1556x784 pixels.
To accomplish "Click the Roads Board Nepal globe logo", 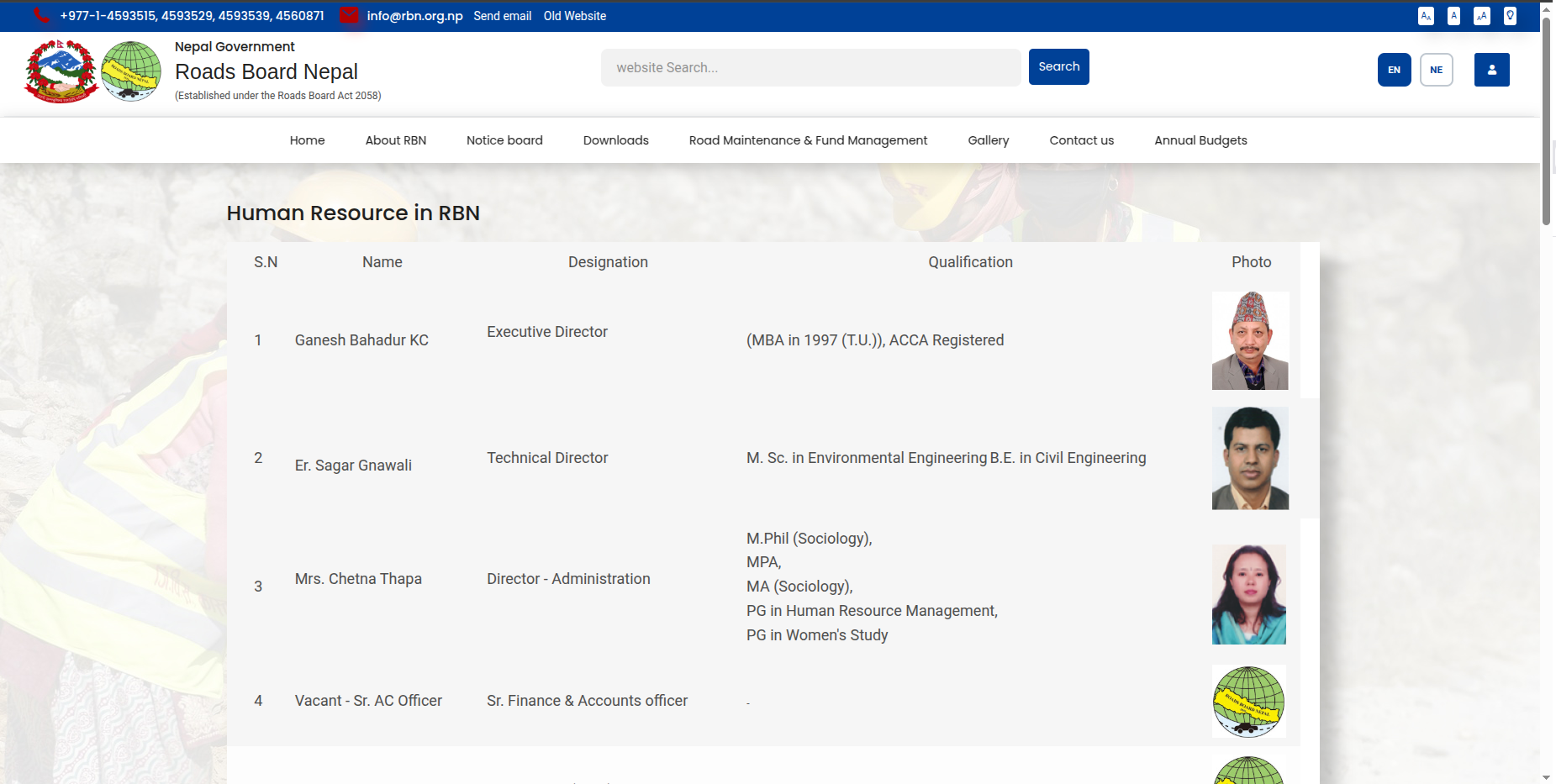I will coord(131,71).
